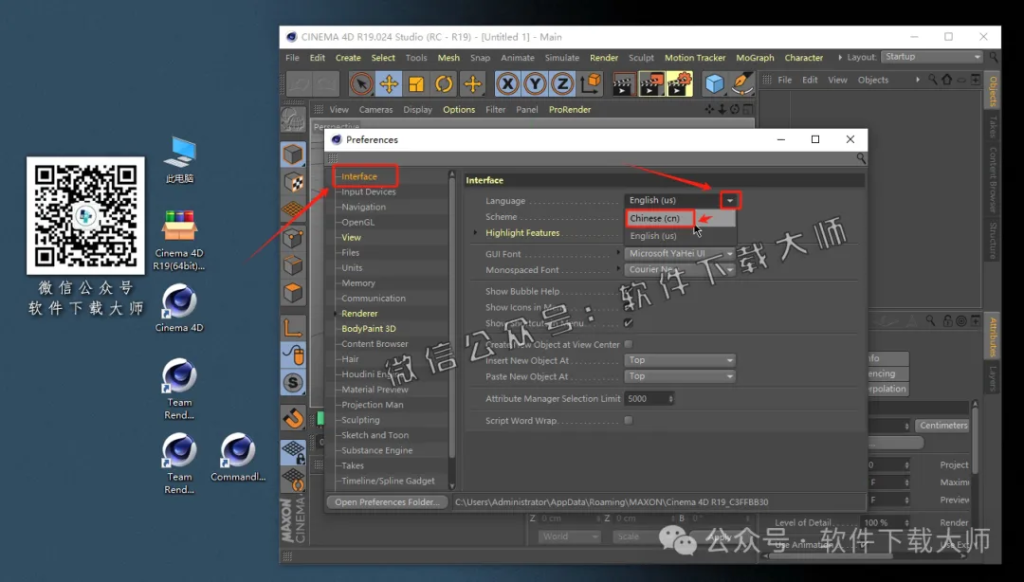The width and height of the screenshot is (1024, 582).
Task: Select the Move tool in the toolbar
Action: (x=388, y=85)
